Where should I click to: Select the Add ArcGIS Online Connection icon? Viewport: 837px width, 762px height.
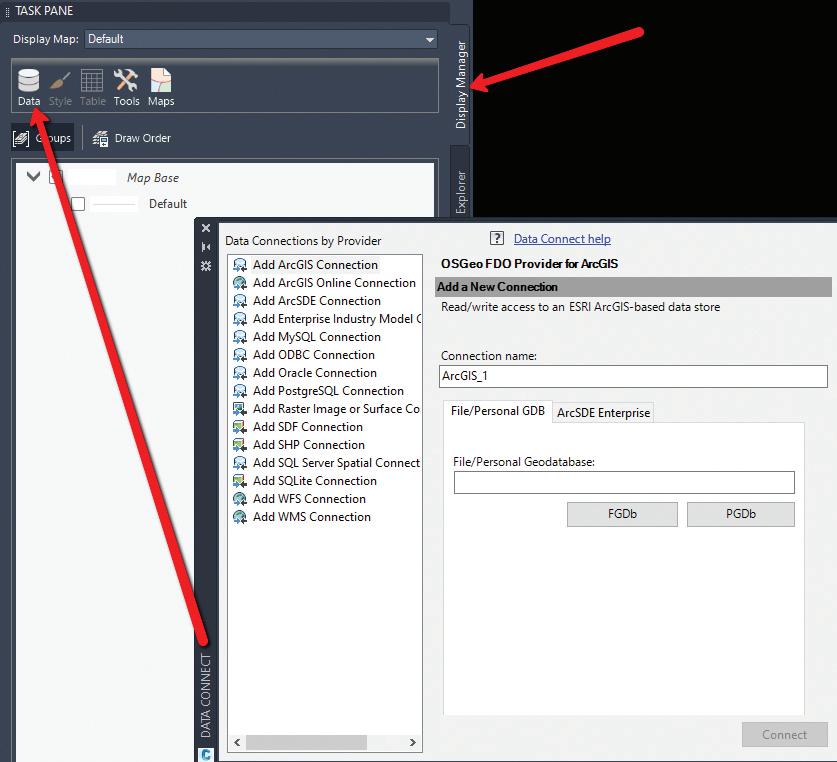coord(240,283)
